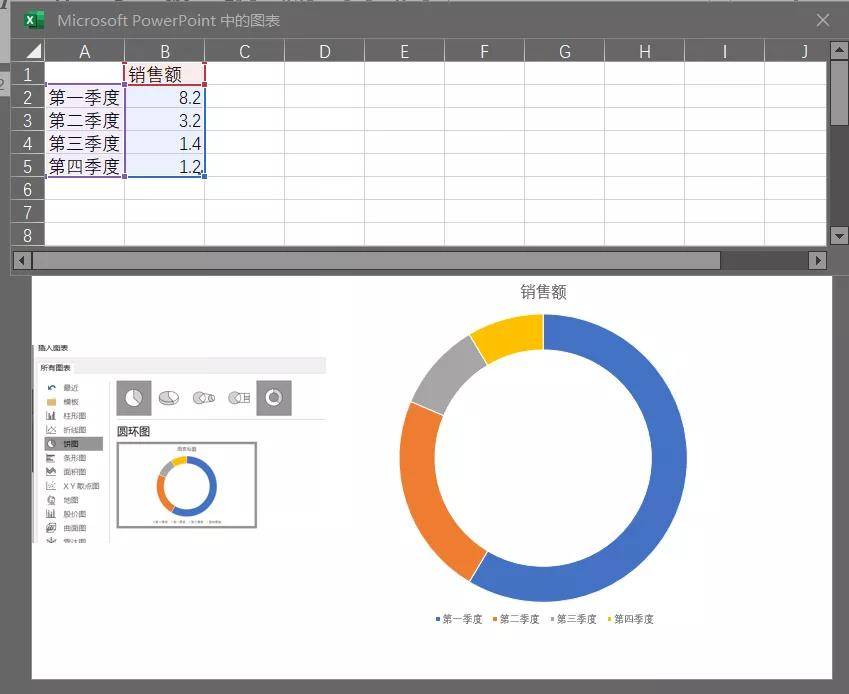This screenshot has width=849, height=694.
Task: Click cell B1 containing 销售额
Action: pos(164,74)
